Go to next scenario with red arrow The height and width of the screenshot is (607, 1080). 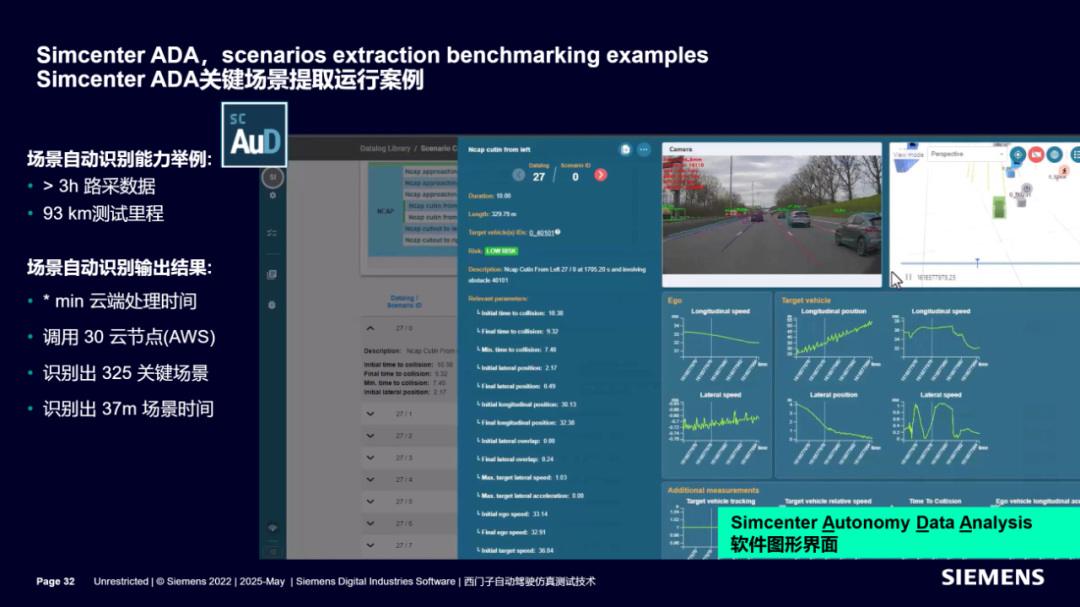601,175
